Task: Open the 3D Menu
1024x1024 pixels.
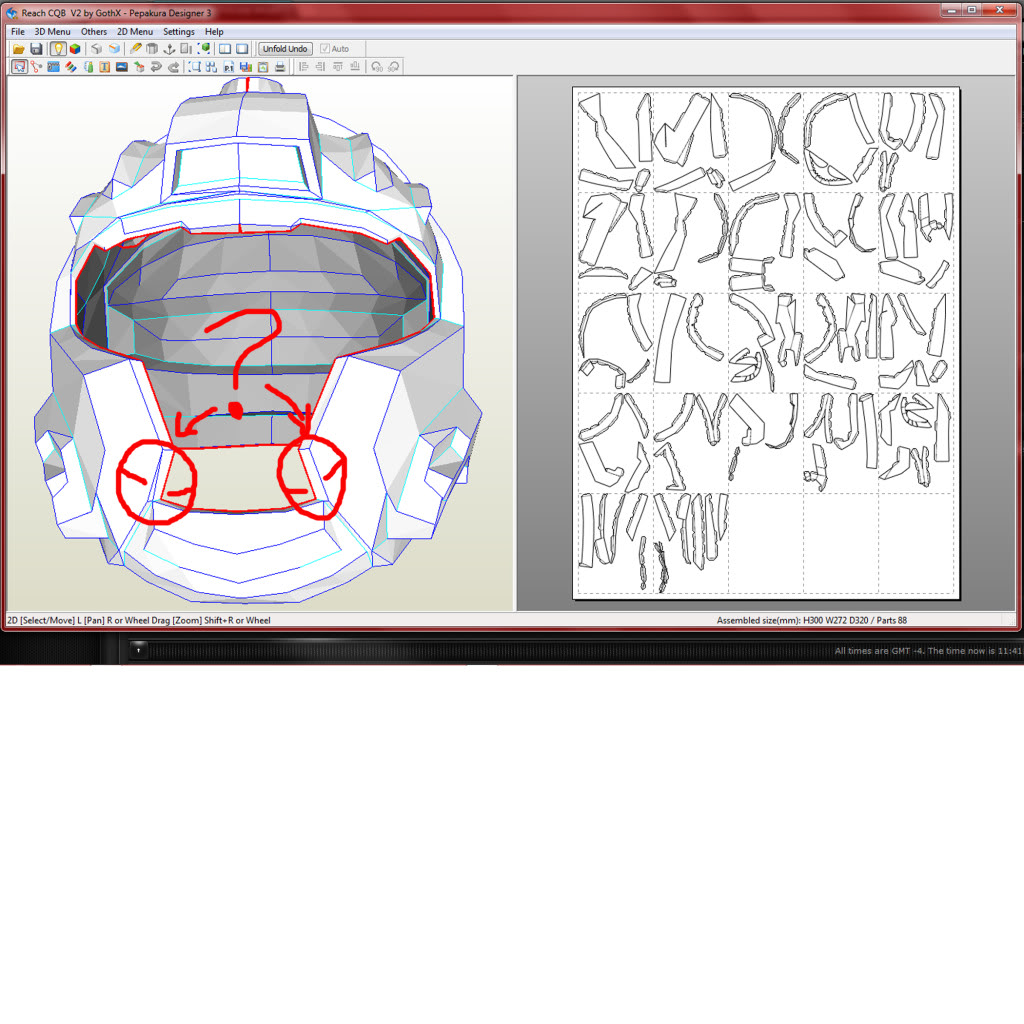Action: pos(52,31)
